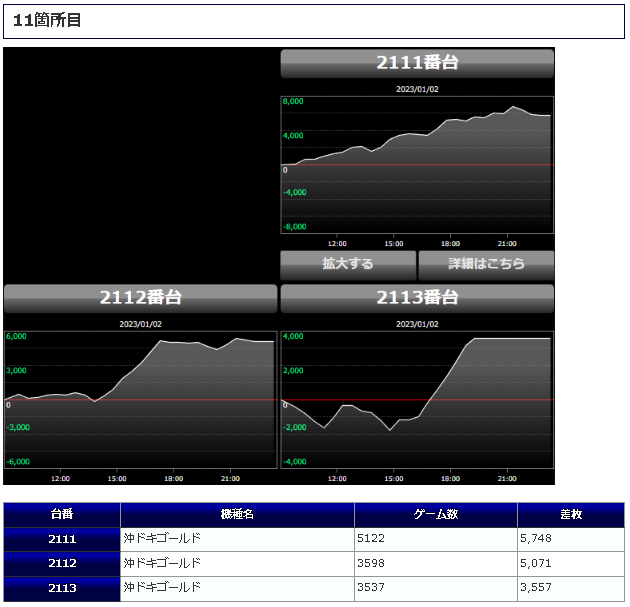
Task: Click the 12:00 time label under 2112 graph
Action: 60,478
